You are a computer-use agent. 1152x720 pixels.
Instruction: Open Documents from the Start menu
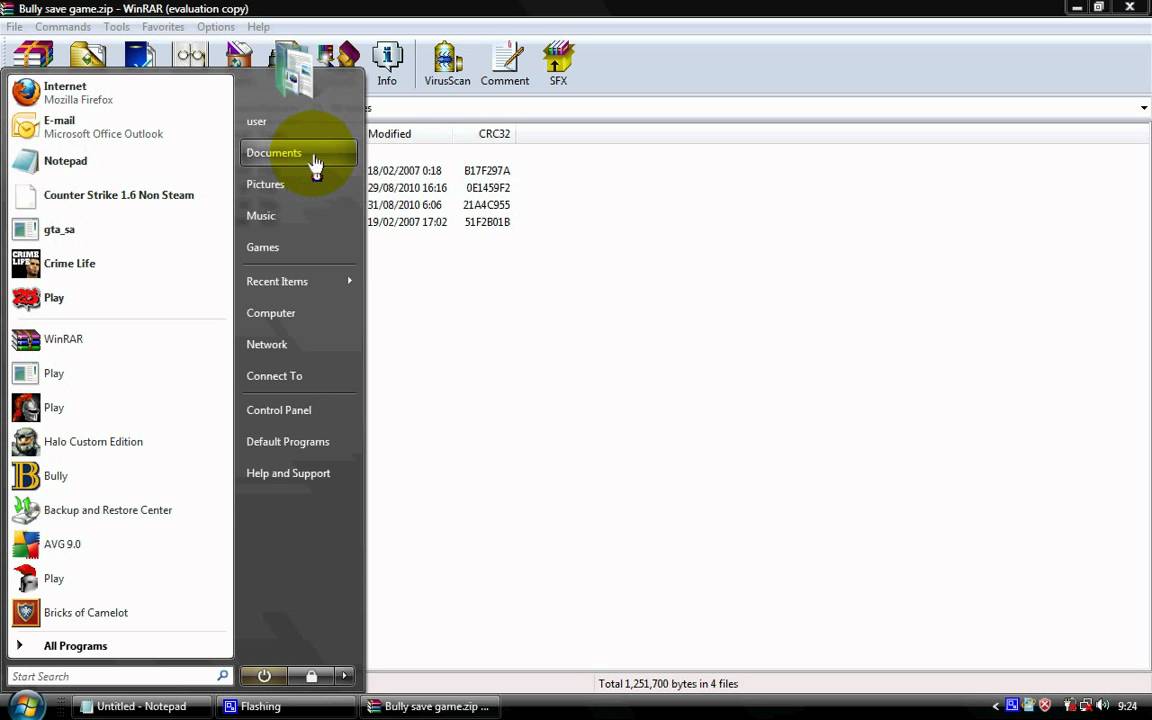point(298,153)
